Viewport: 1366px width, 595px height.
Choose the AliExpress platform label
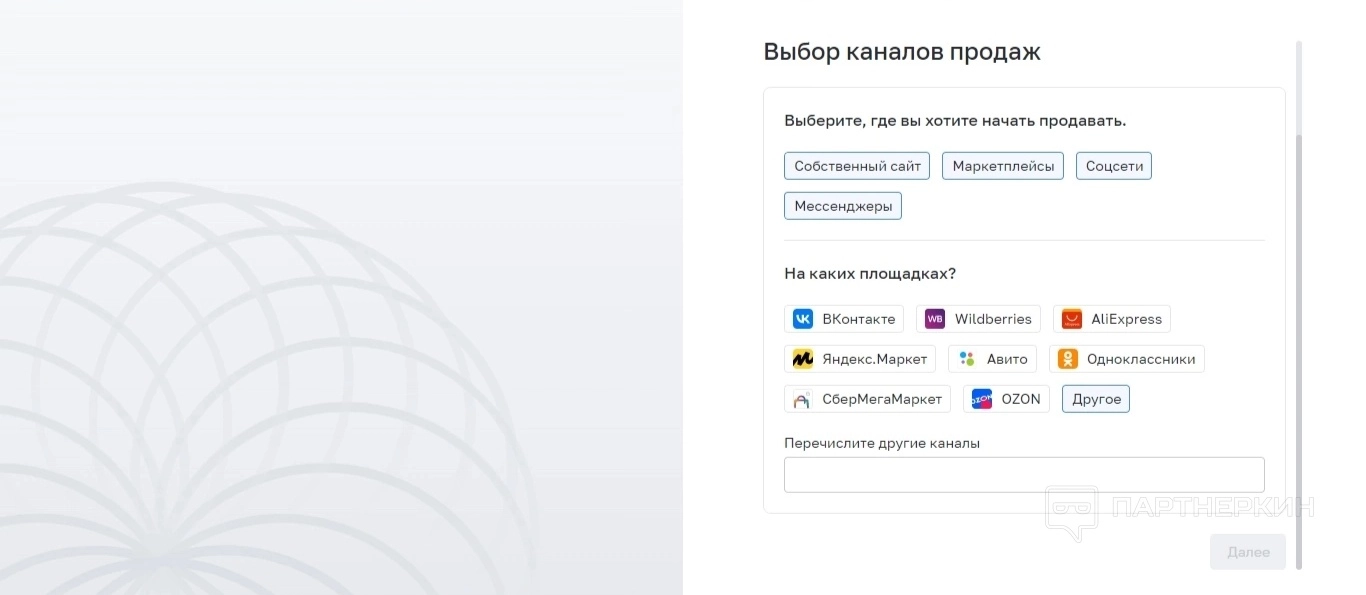pos(1127,319)
